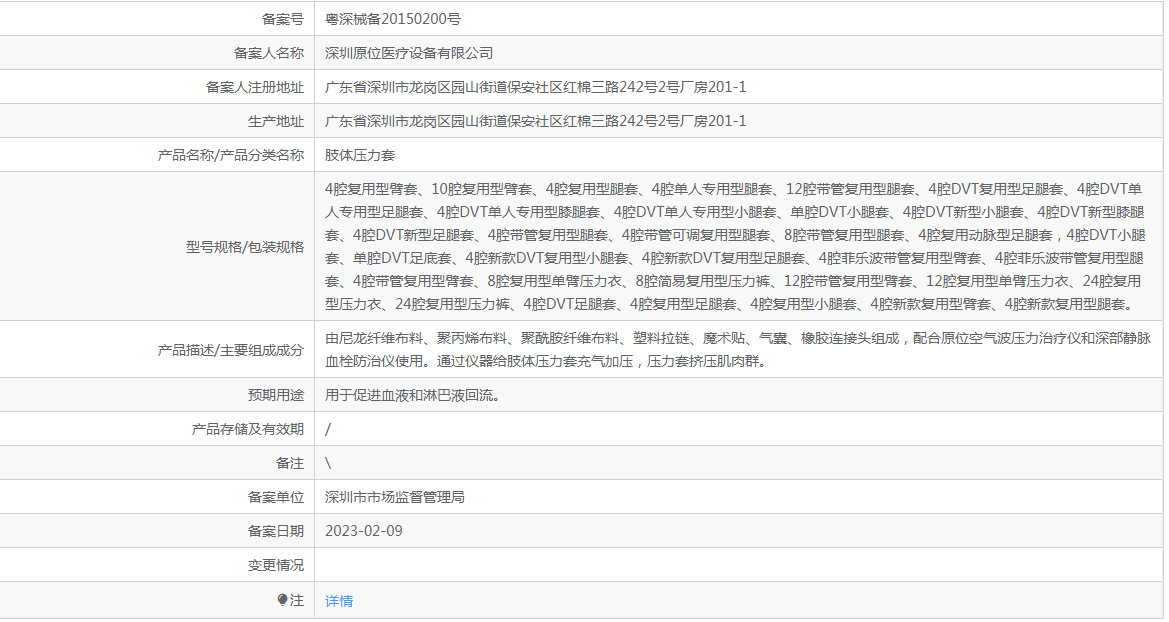Click the lightbulb icon beside 注
Viewport: 1169px width, 622px height.
pyautogui.click(x=283, y=600)
